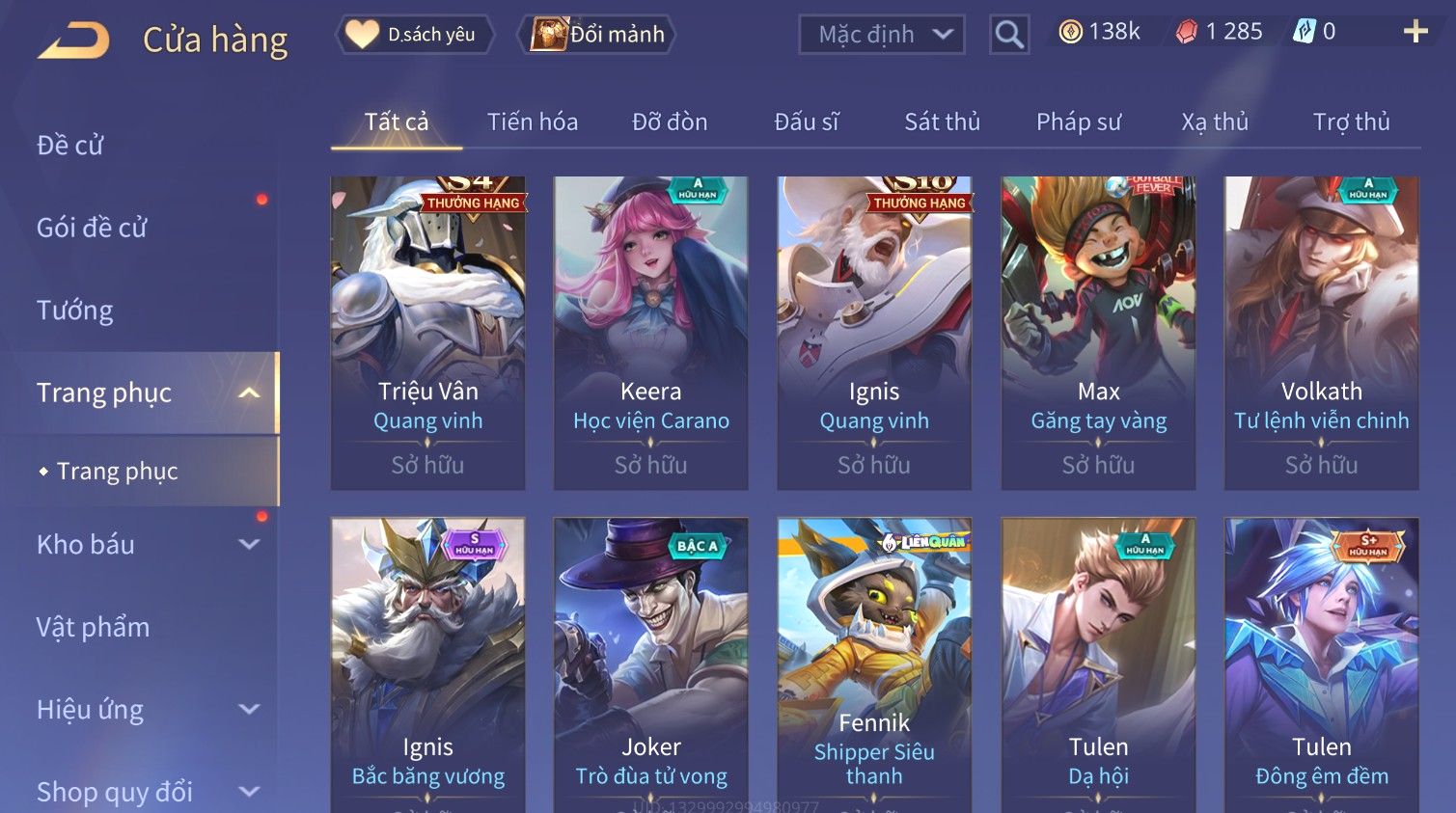This screenshot has width=1456, height=813.
Task: Open Keera Học viện Carano skin card
Action: 650,333
